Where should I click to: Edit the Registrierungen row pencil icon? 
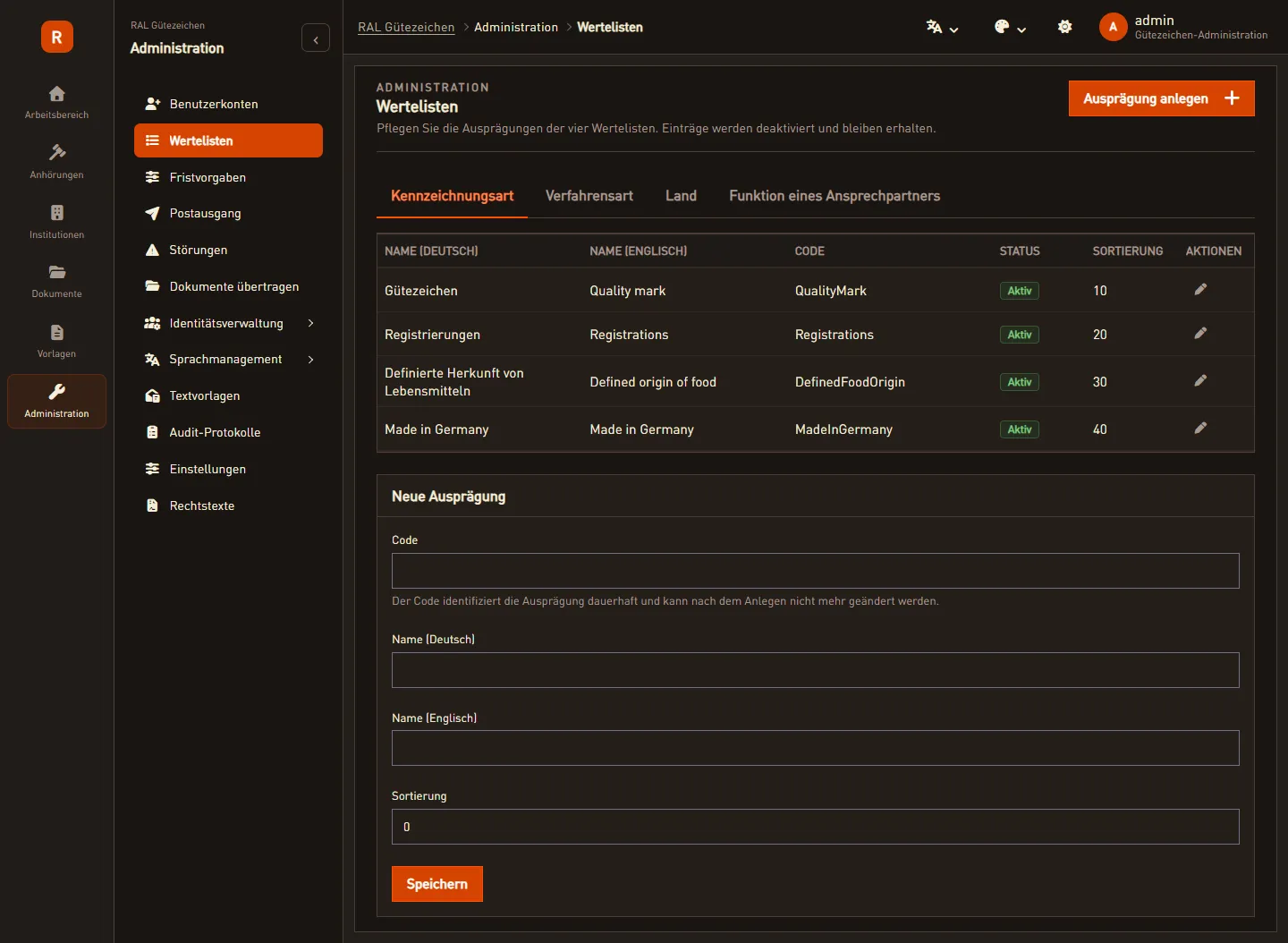click(x=1200, y=333)
